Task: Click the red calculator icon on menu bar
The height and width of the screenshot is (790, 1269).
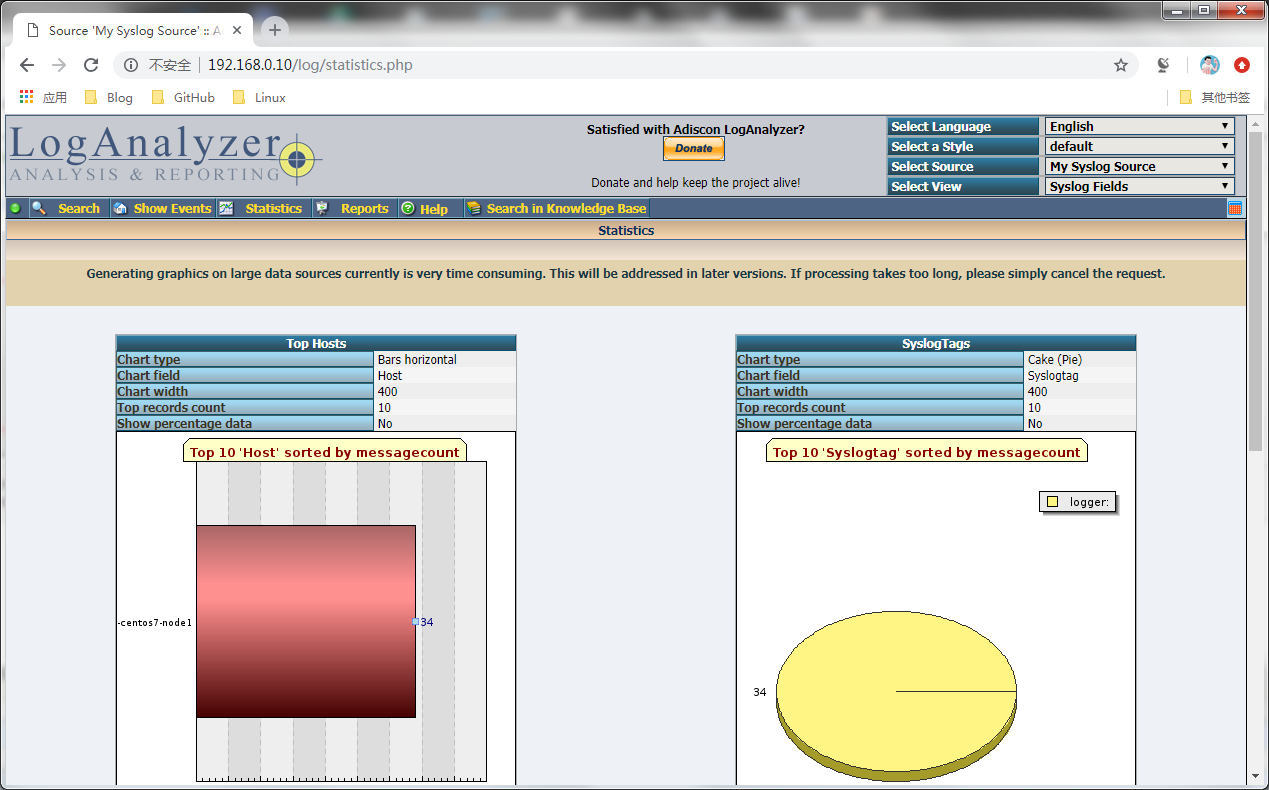Action: pos(1235,208)
